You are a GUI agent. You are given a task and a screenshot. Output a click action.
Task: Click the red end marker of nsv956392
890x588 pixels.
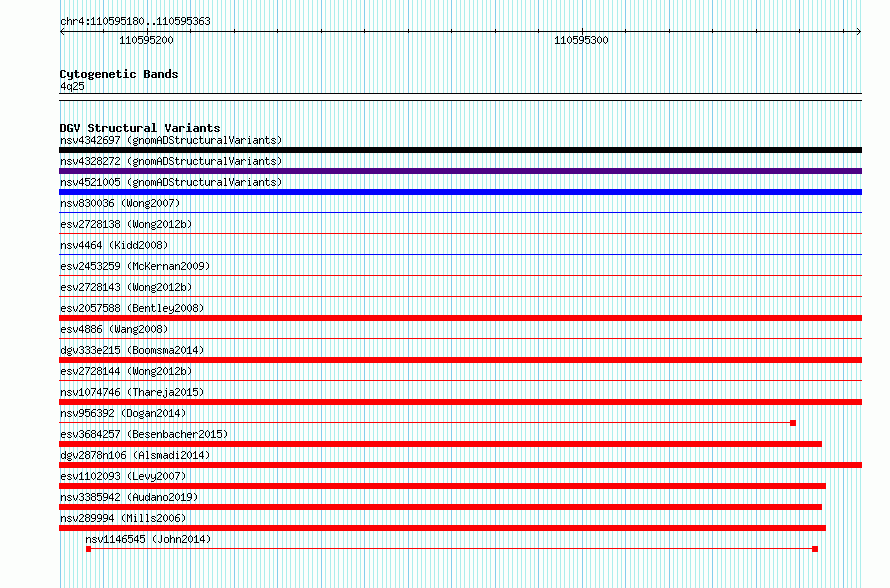tap(793, 423)
